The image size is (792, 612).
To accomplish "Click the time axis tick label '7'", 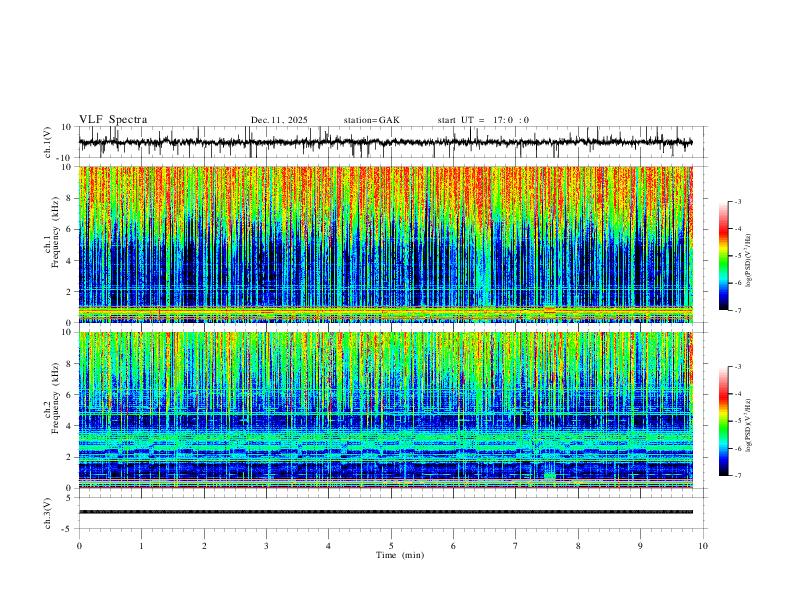I will (516, 546).
